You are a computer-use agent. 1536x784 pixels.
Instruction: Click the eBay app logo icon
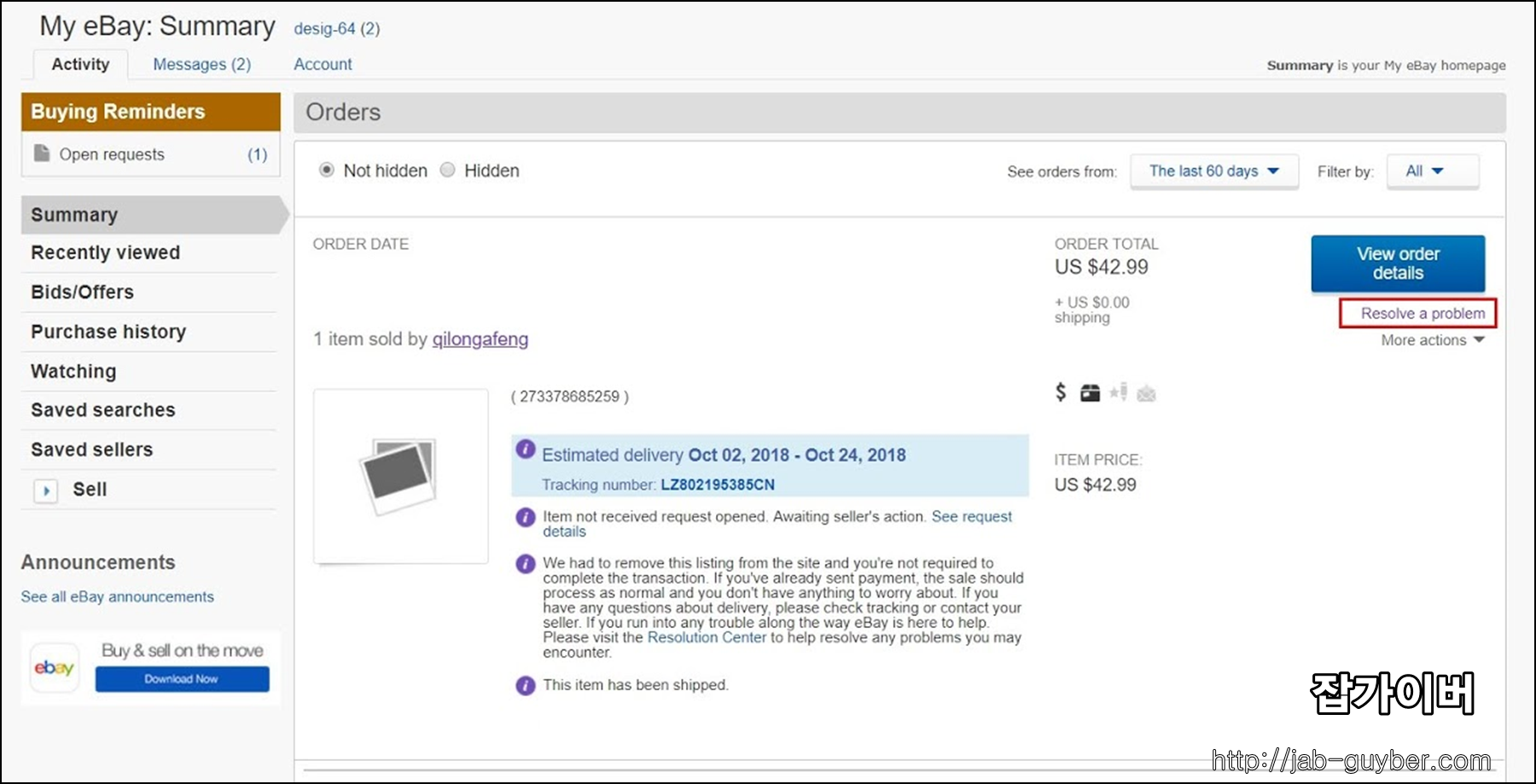[55, 668]
